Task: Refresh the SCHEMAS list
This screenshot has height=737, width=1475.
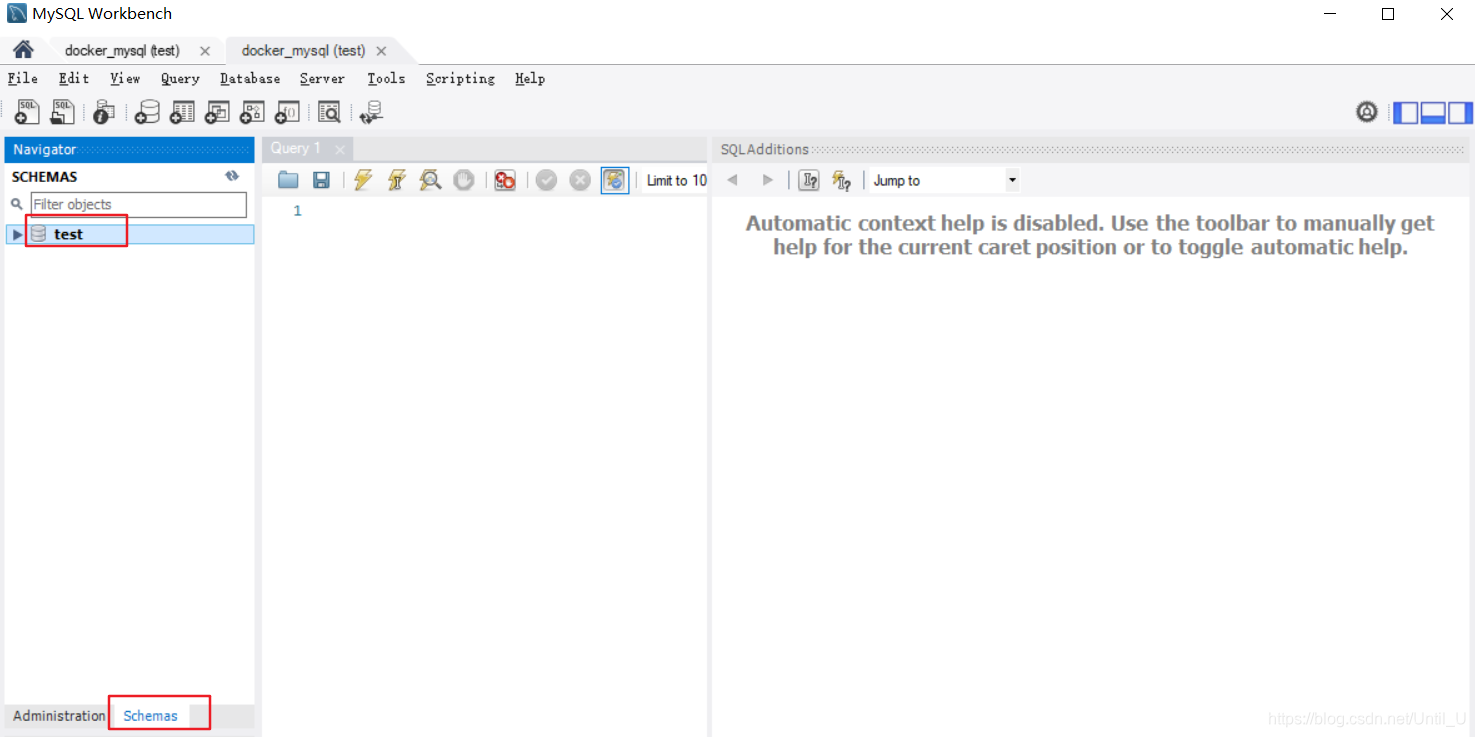Action: (x=232, y=176)
